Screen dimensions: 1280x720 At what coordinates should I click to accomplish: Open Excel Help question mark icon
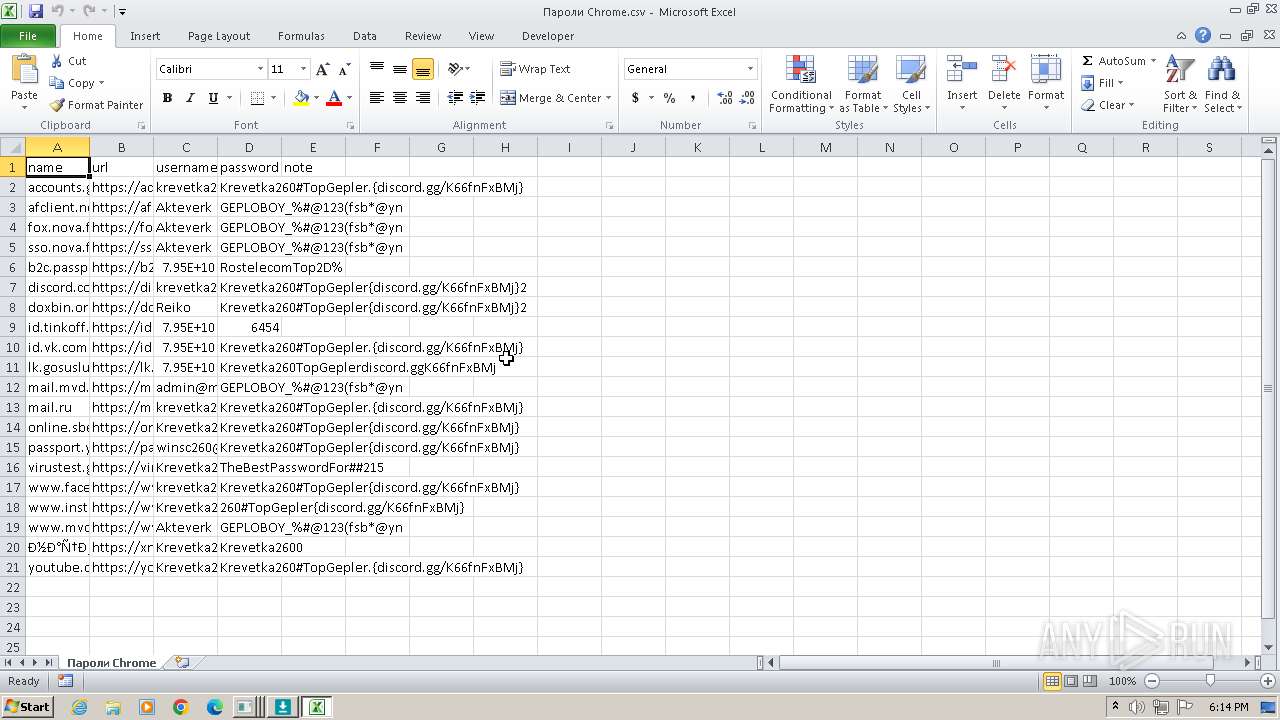point(1203,36)
